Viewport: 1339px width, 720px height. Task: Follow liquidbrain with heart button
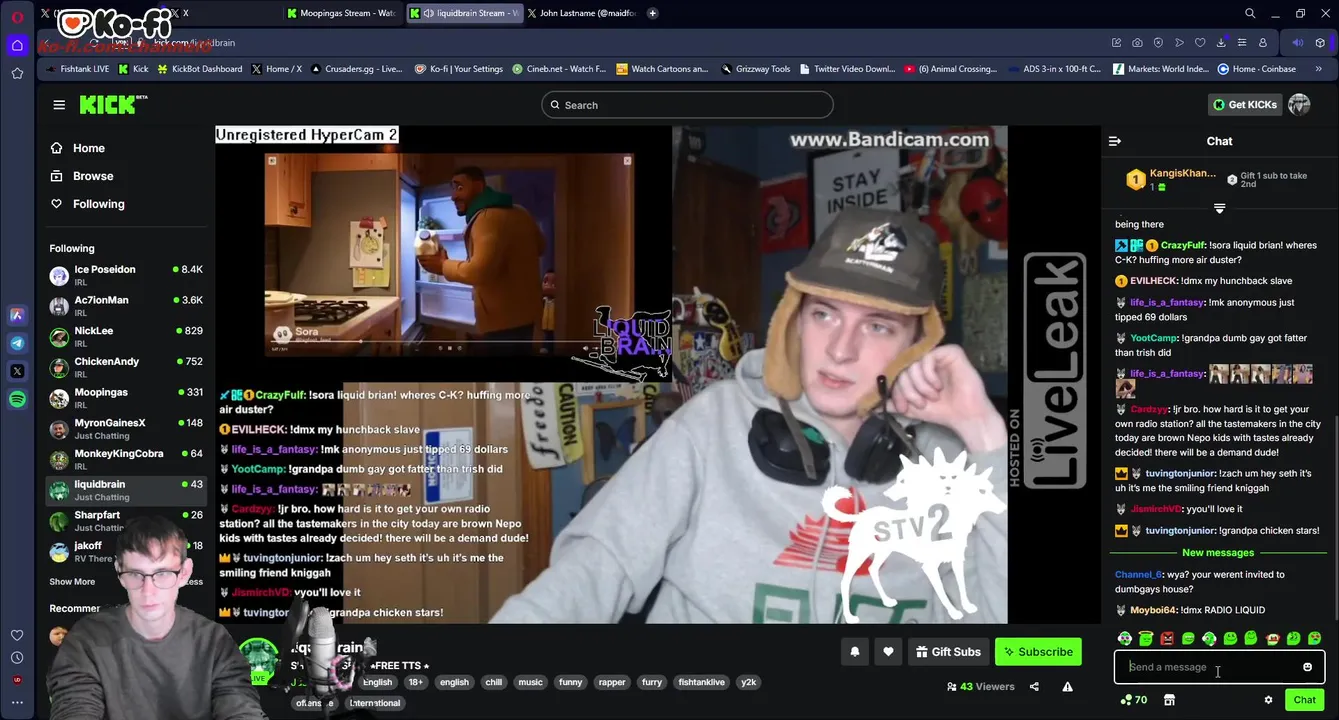click(888, 652)
